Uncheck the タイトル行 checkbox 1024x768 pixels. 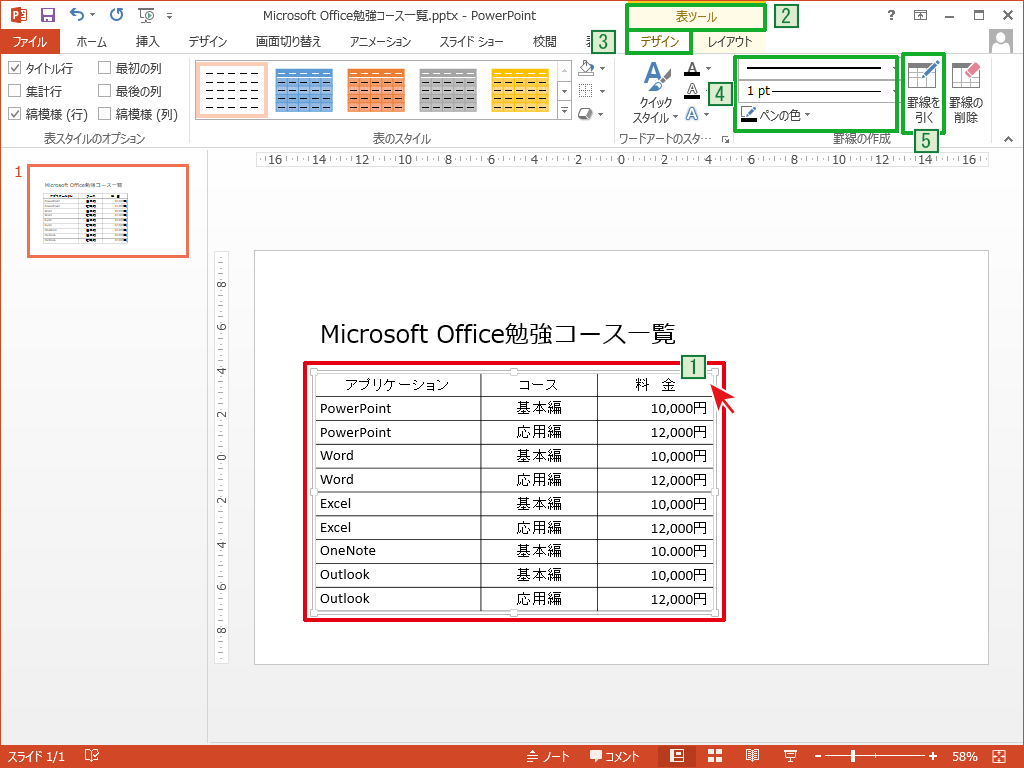click(14, 68)
